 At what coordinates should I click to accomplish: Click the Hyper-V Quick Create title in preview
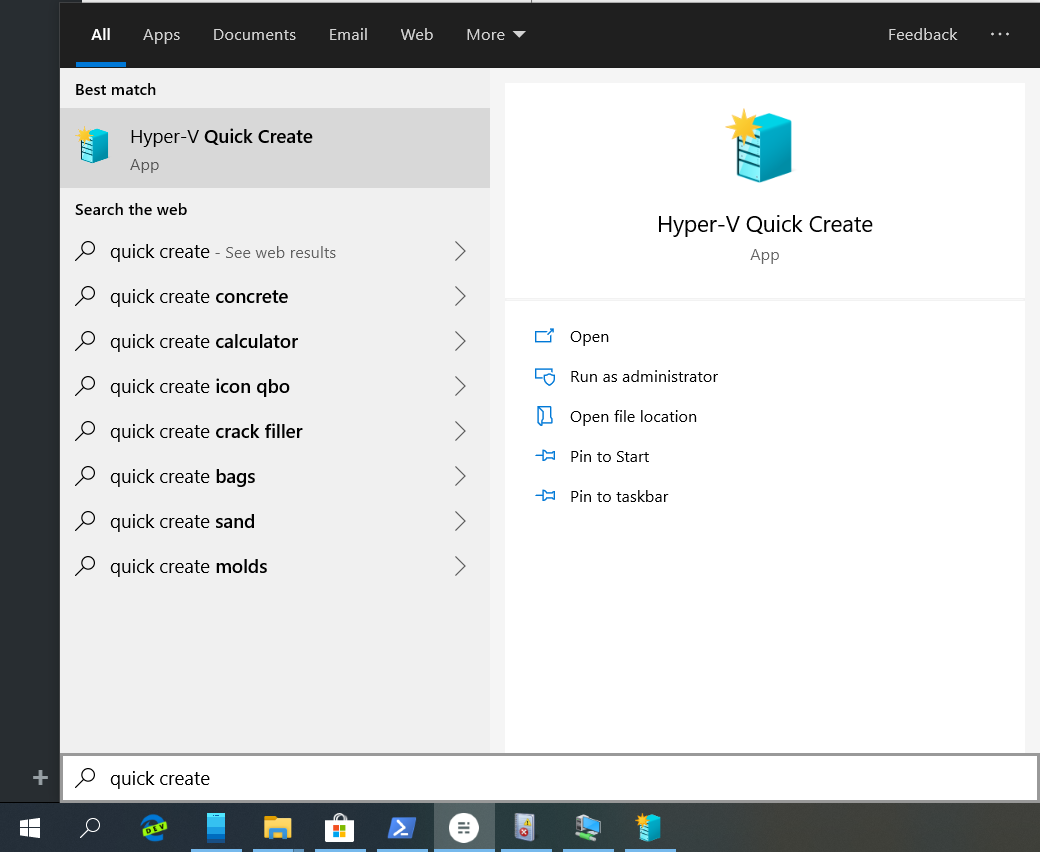pos(765,224)
